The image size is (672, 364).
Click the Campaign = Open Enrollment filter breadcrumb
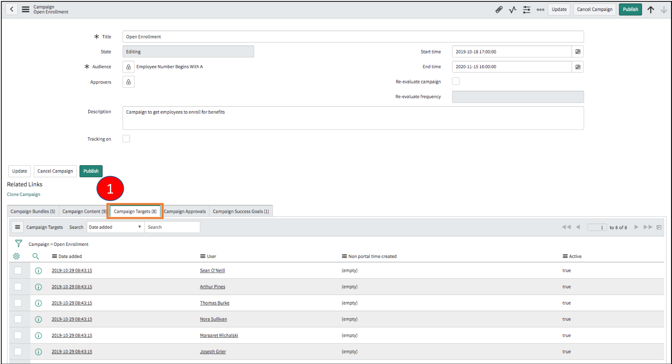(58, 244)
